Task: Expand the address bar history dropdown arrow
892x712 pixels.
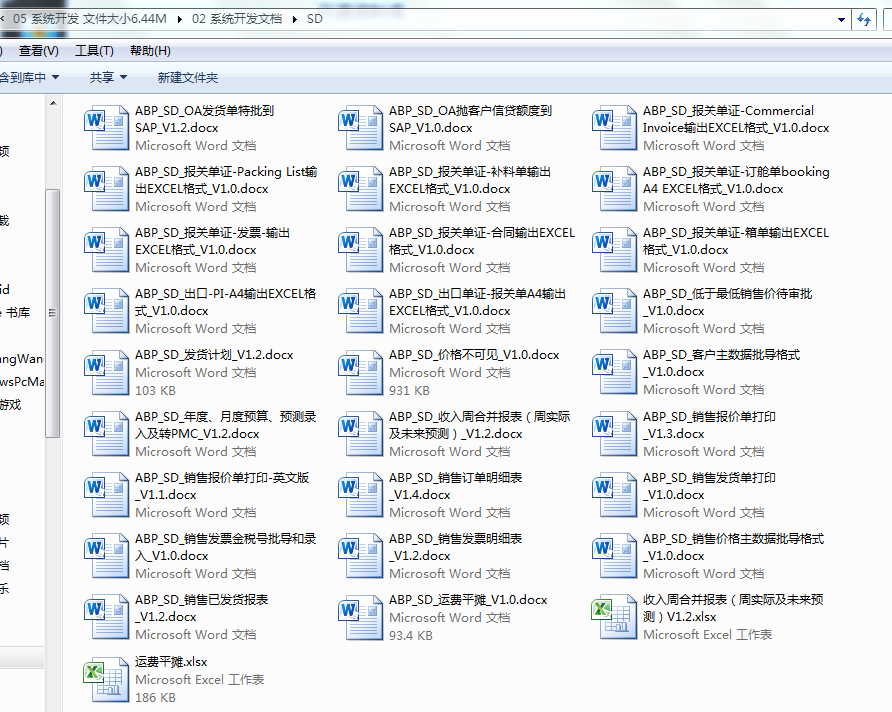Action: (840, 20)
